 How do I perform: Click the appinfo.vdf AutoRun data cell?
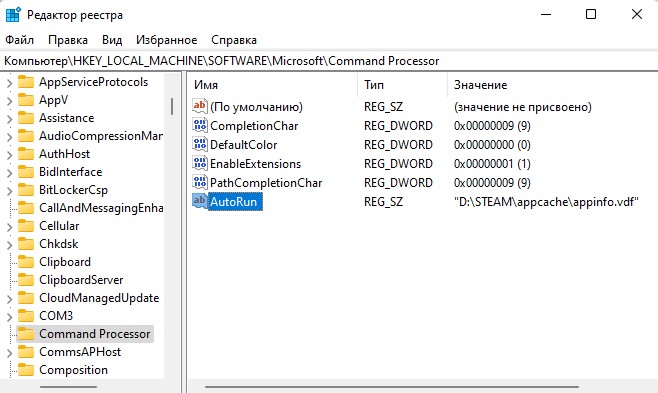[546, 202]
